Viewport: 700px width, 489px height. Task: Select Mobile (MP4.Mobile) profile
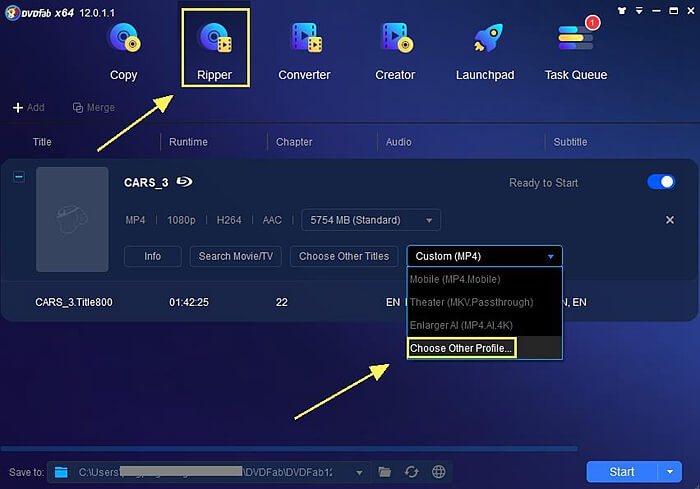484,279
